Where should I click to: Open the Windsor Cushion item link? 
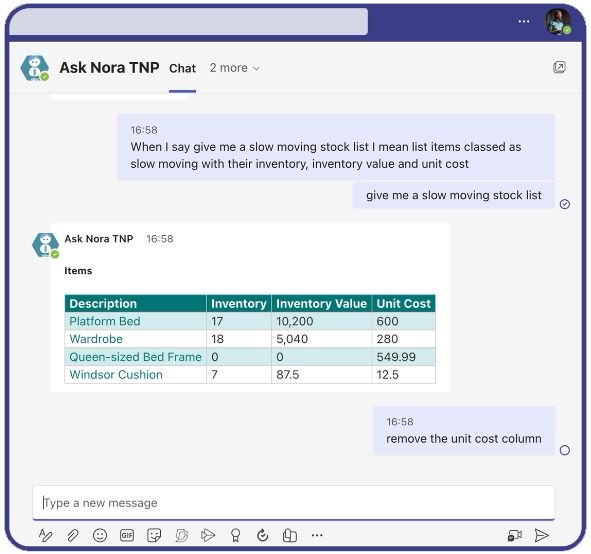(x=116, y=375)
